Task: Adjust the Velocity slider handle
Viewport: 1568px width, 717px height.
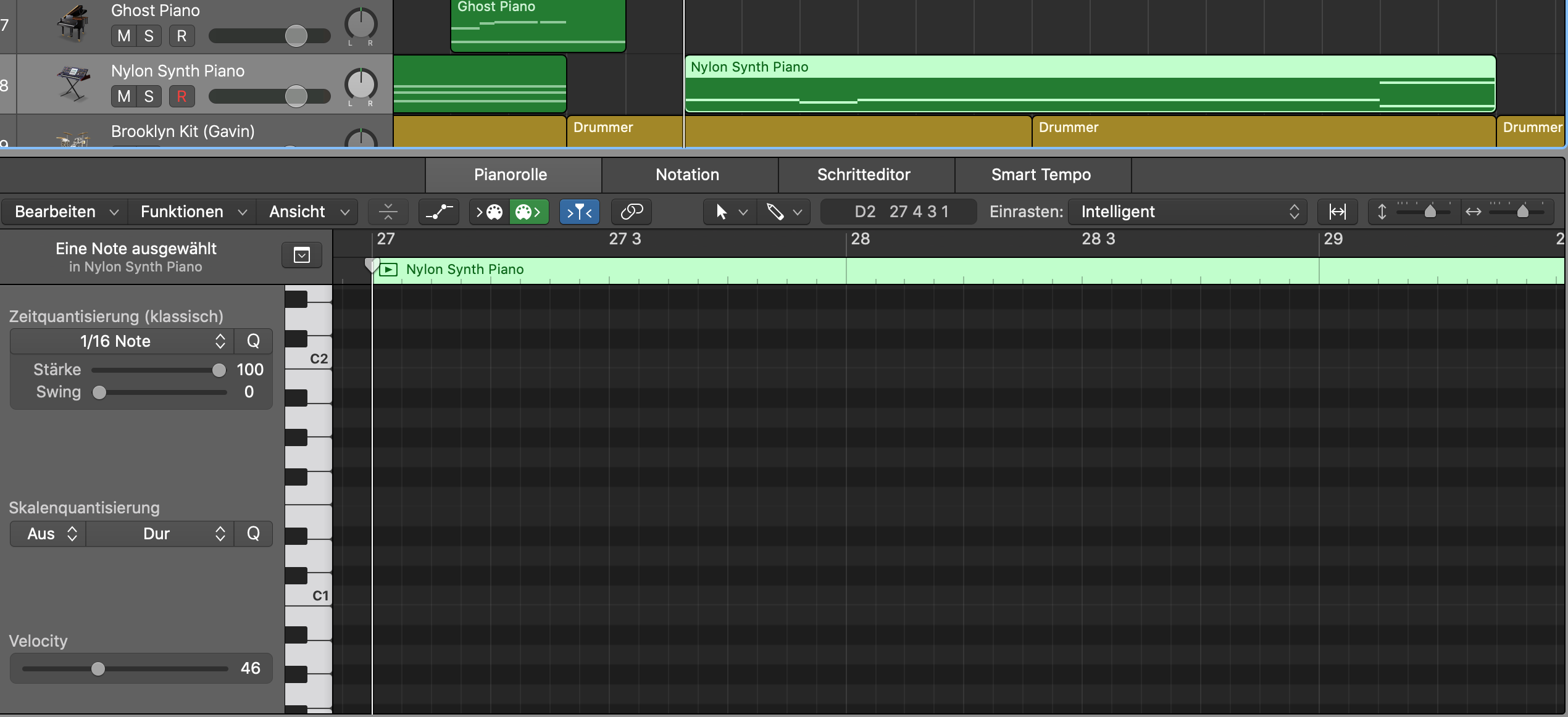Action: pyautogui.click(x=98, y=668)
